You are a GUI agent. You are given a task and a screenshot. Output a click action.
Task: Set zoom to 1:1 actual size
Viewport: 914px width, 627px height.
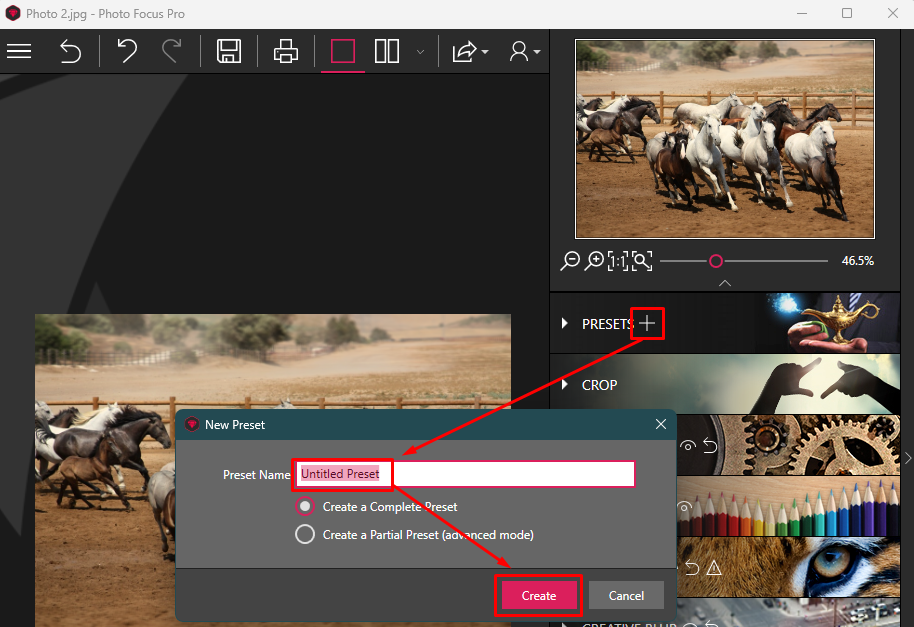[x=617, y=260]
